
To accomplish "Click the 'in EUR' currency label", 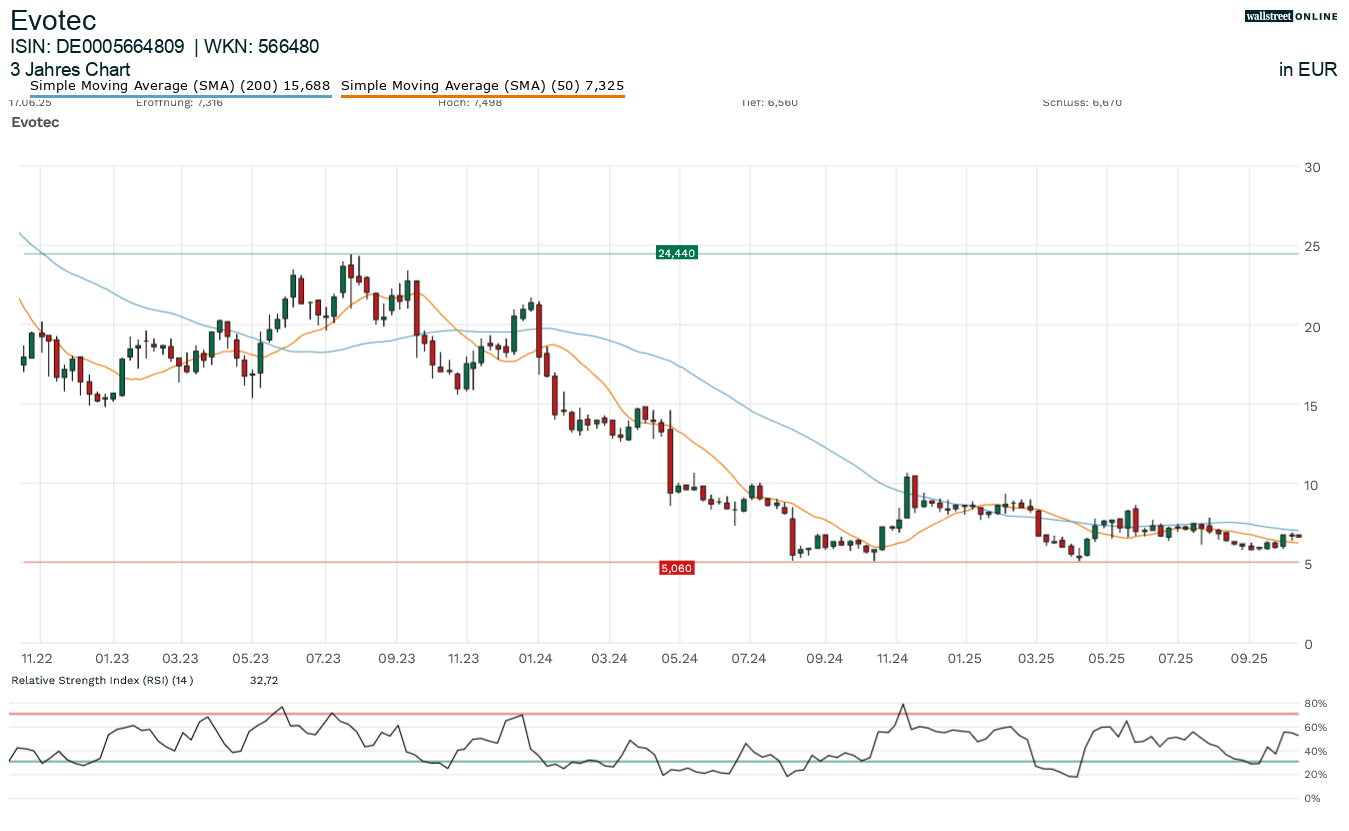I will pyautogui.click(x=1308, y=70).
